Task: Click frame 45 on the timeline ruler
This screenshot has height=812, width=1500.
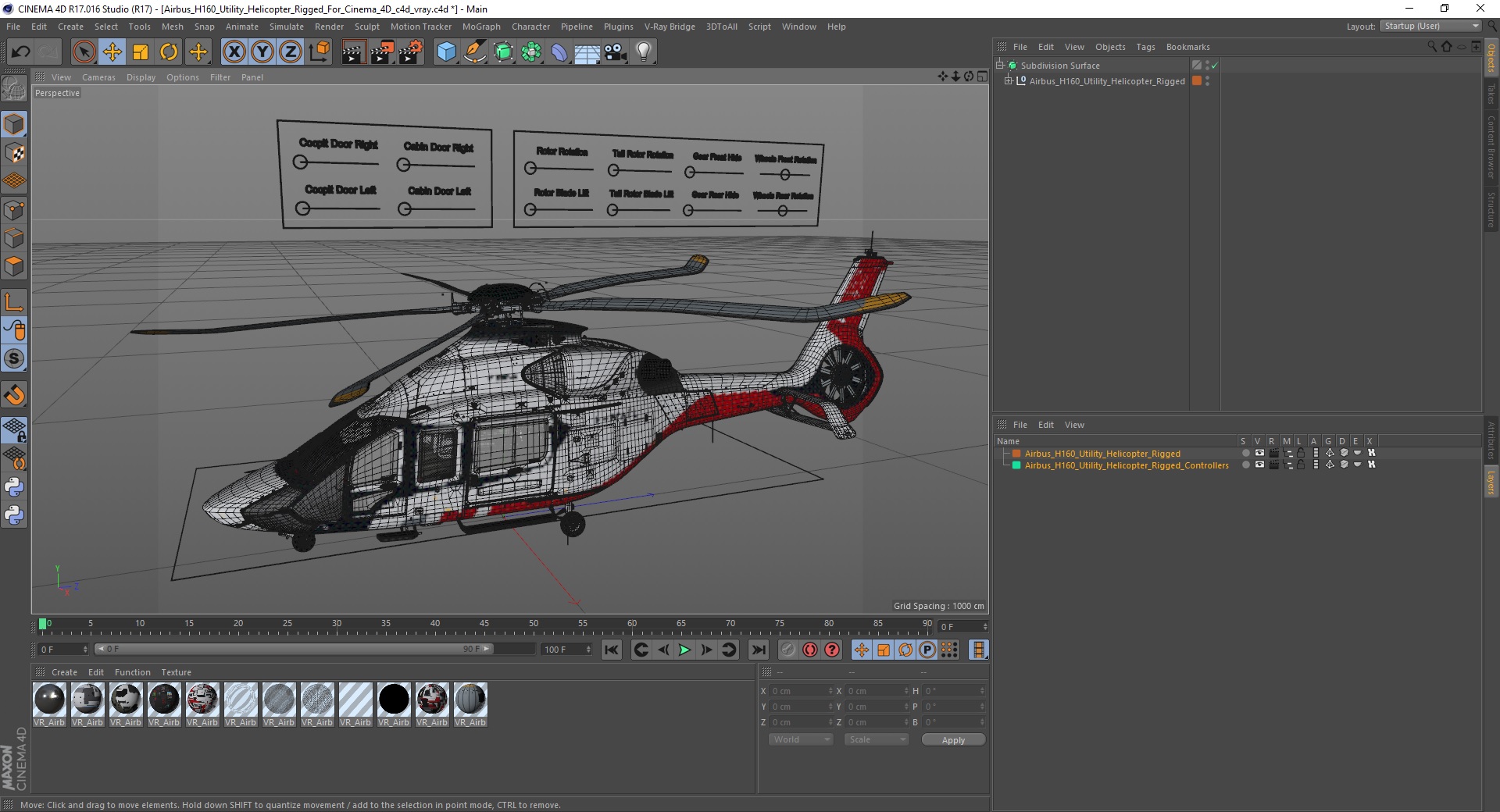Action: pos(484,625)
